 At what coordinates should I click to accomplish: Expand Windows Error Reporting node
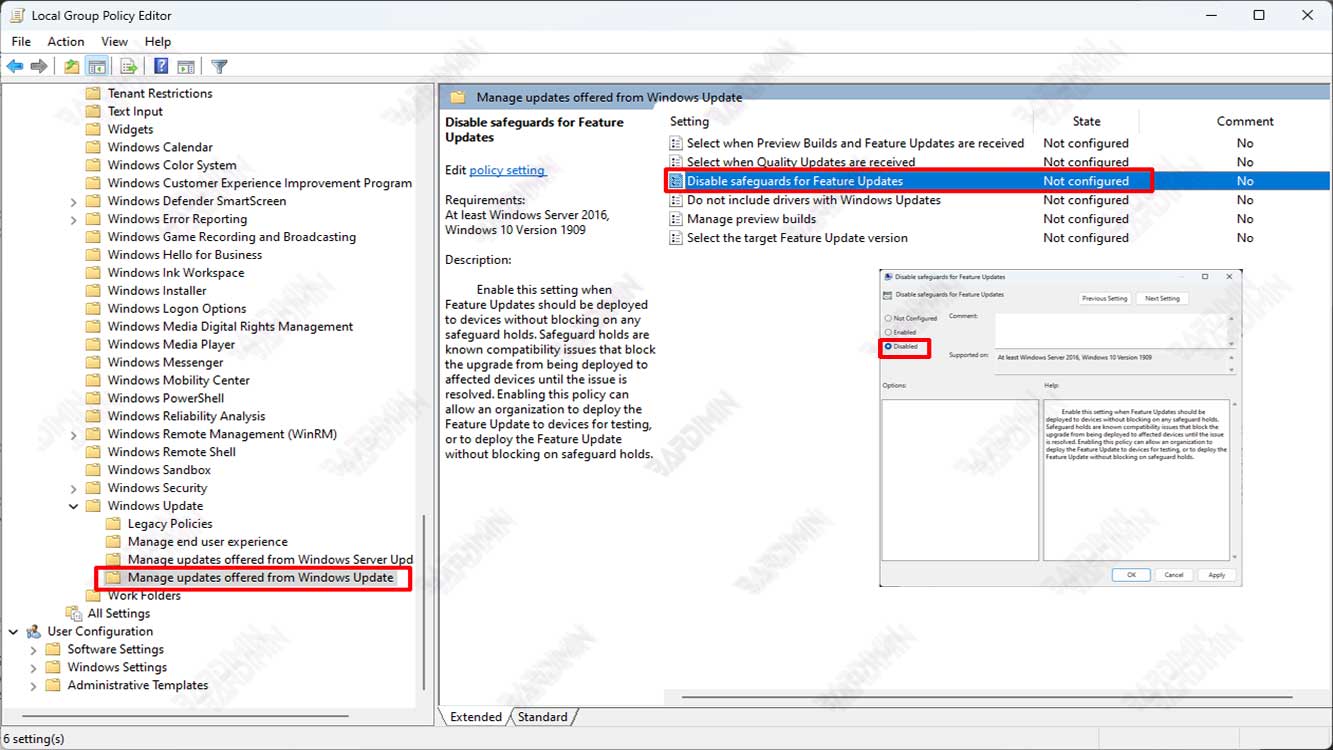point(74,219)
